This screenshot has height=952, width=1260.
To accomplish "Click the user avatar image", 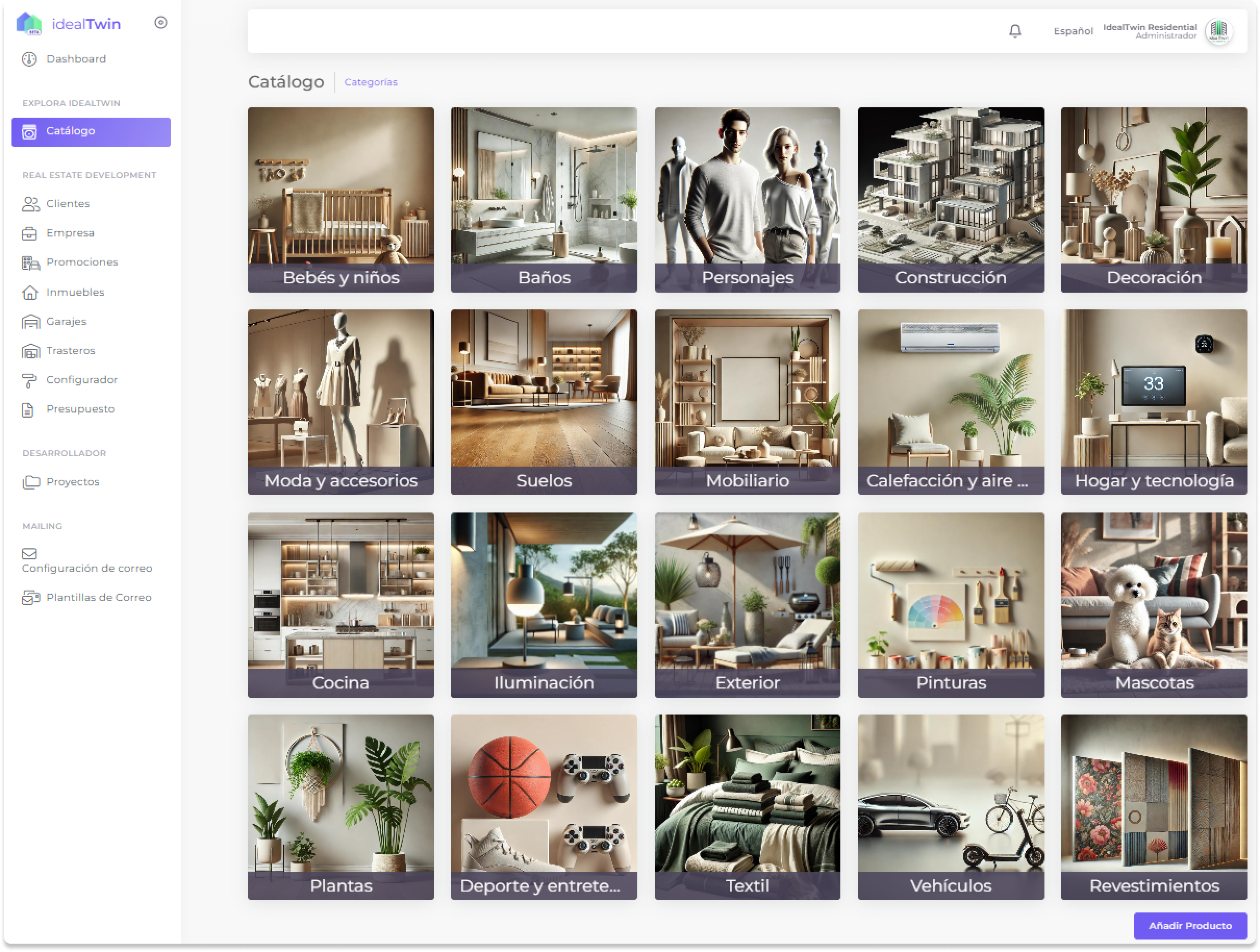I will [x=1218, y=31].
